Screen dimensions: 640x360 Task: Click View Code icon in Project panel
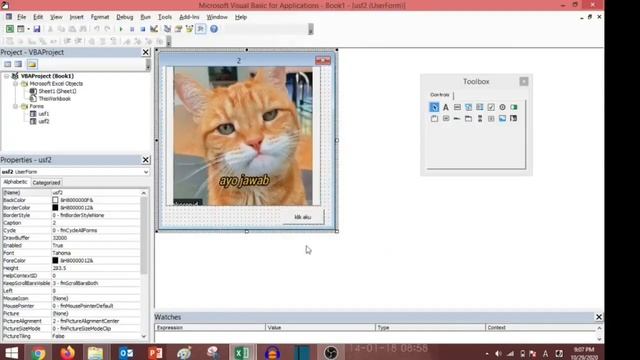point(8,64)
